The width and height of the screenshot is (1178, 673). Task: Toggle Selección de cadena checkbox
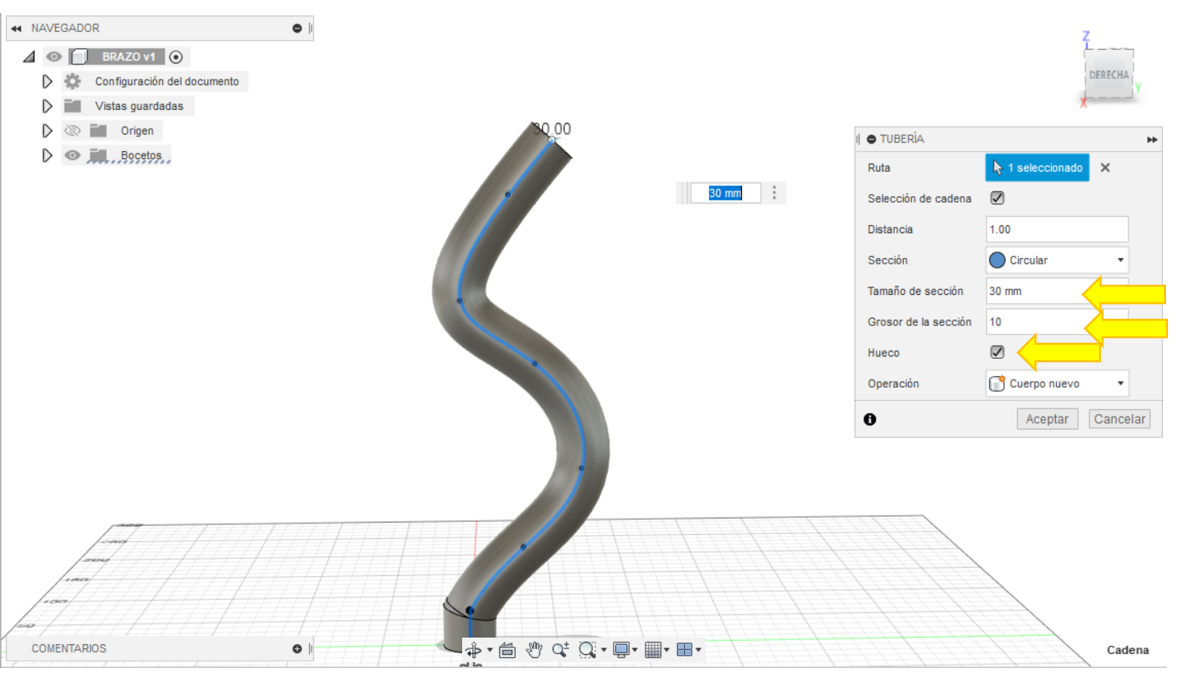pos(997,198)
